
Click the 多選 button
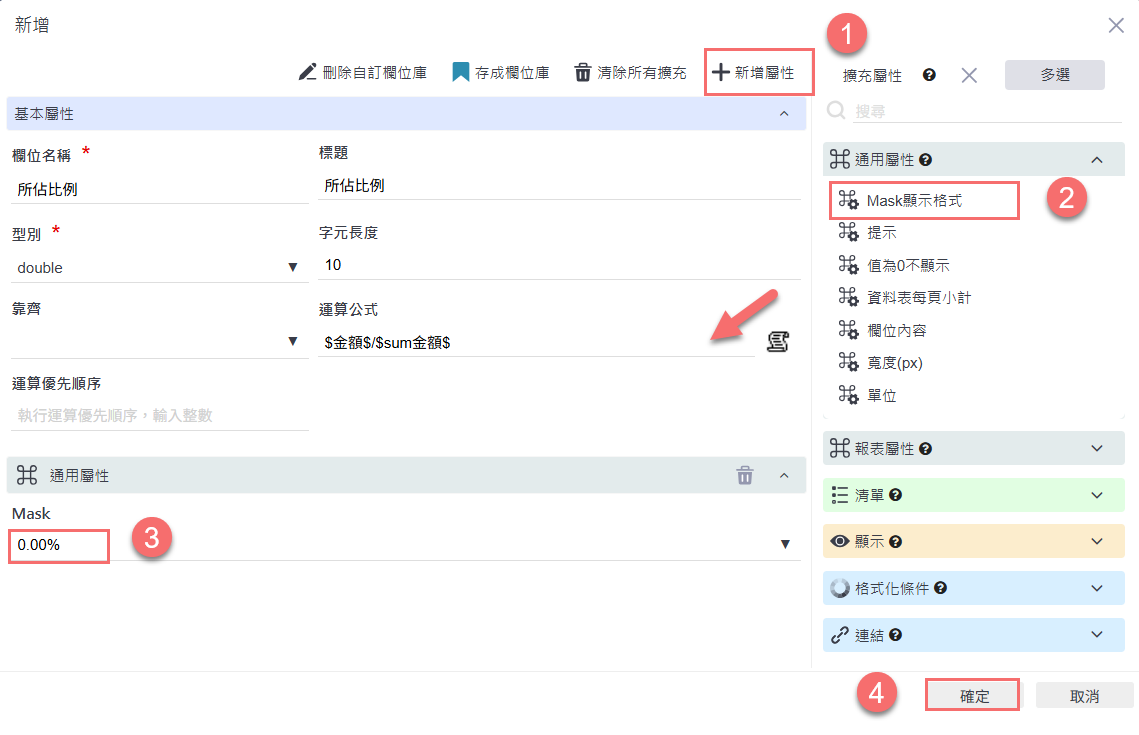pos(1054,75)
